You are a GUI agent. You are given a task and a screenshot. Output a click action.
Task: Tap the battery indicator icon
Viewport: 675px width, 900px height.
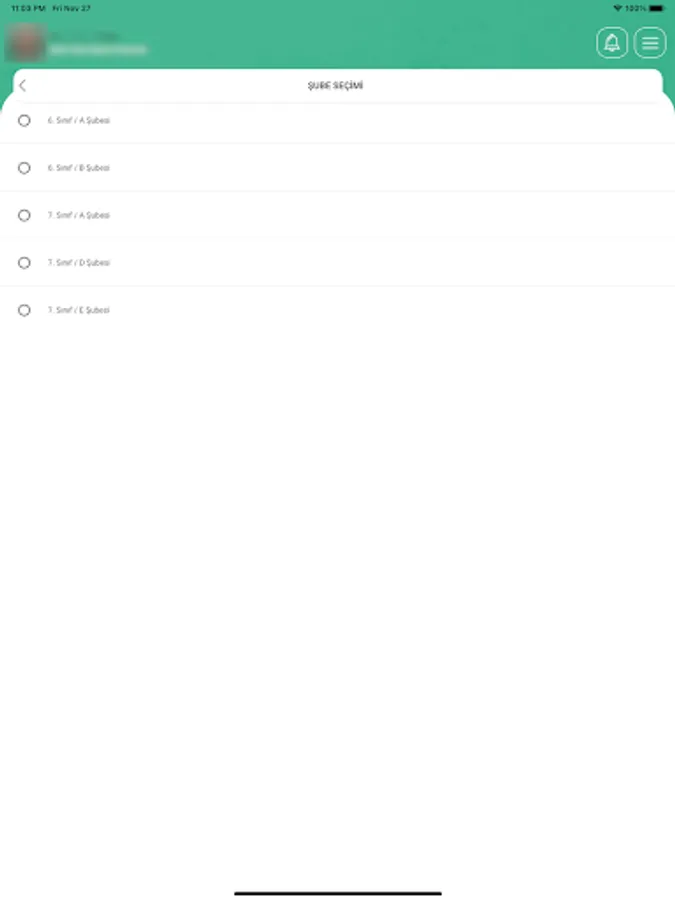656,7
